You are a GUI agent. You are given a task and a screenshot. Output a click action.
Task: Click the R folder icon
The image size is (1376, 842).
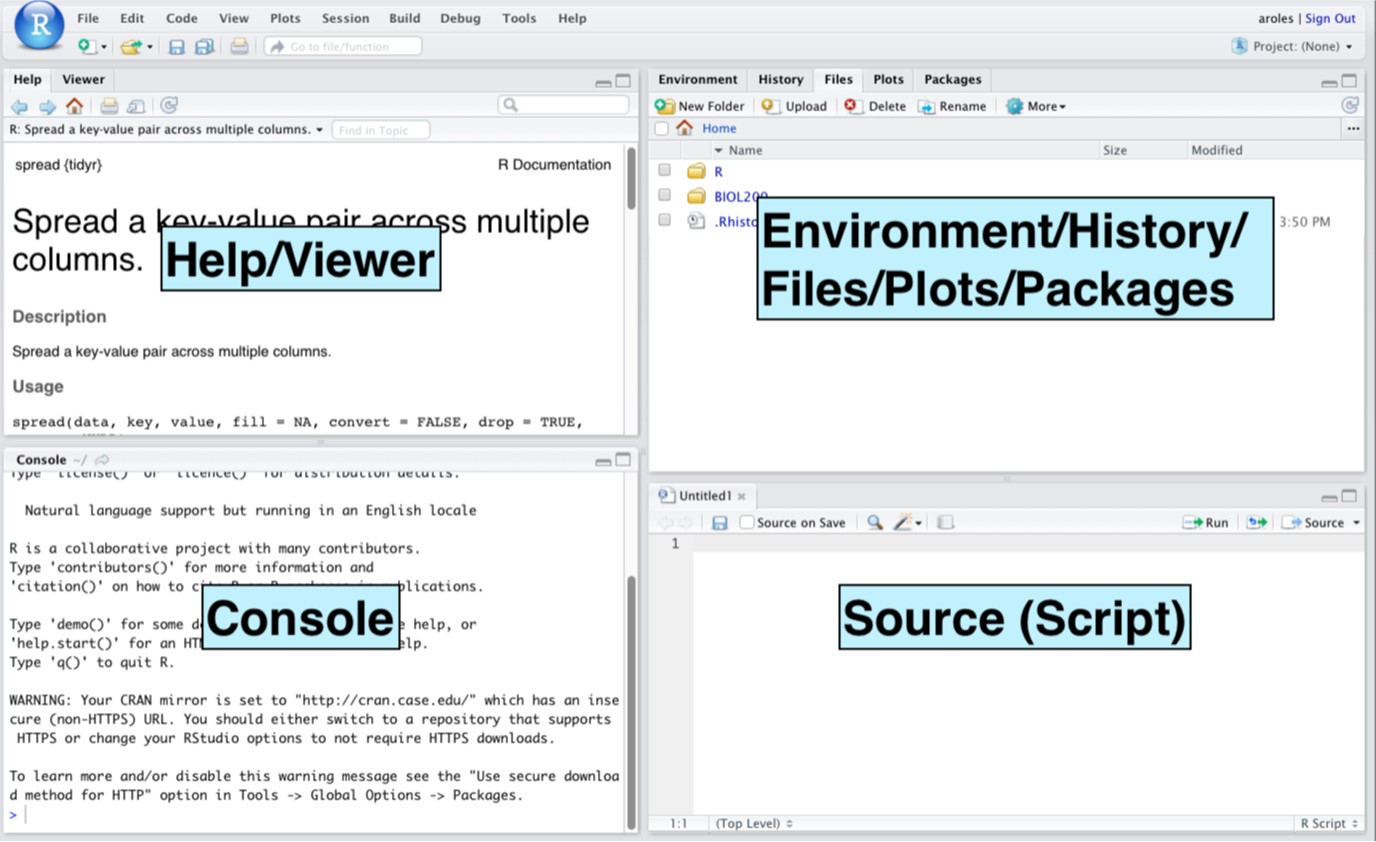[696, 172]
